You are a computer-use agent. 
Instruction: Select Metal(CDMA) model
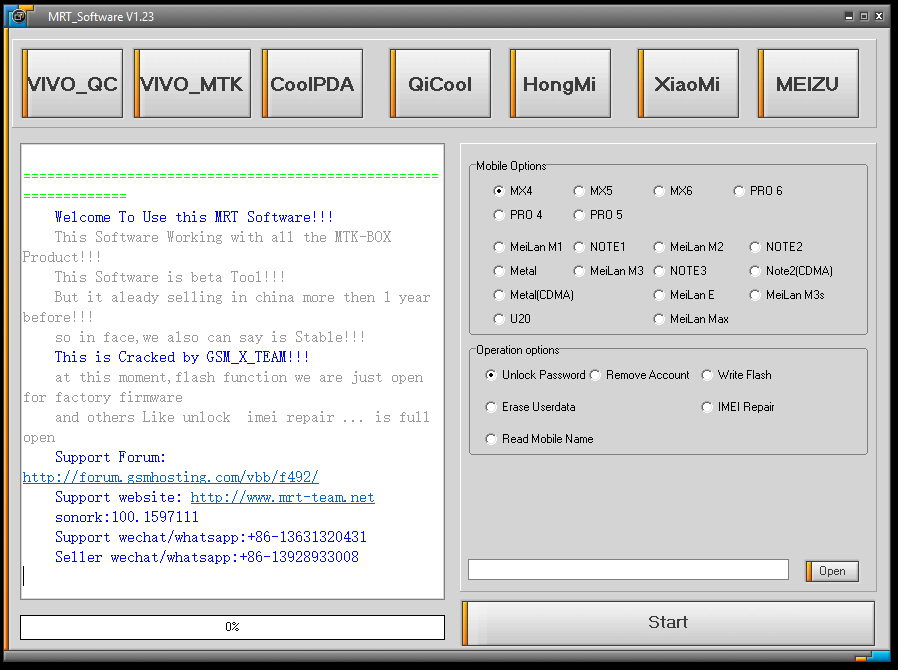coord(534,295)
